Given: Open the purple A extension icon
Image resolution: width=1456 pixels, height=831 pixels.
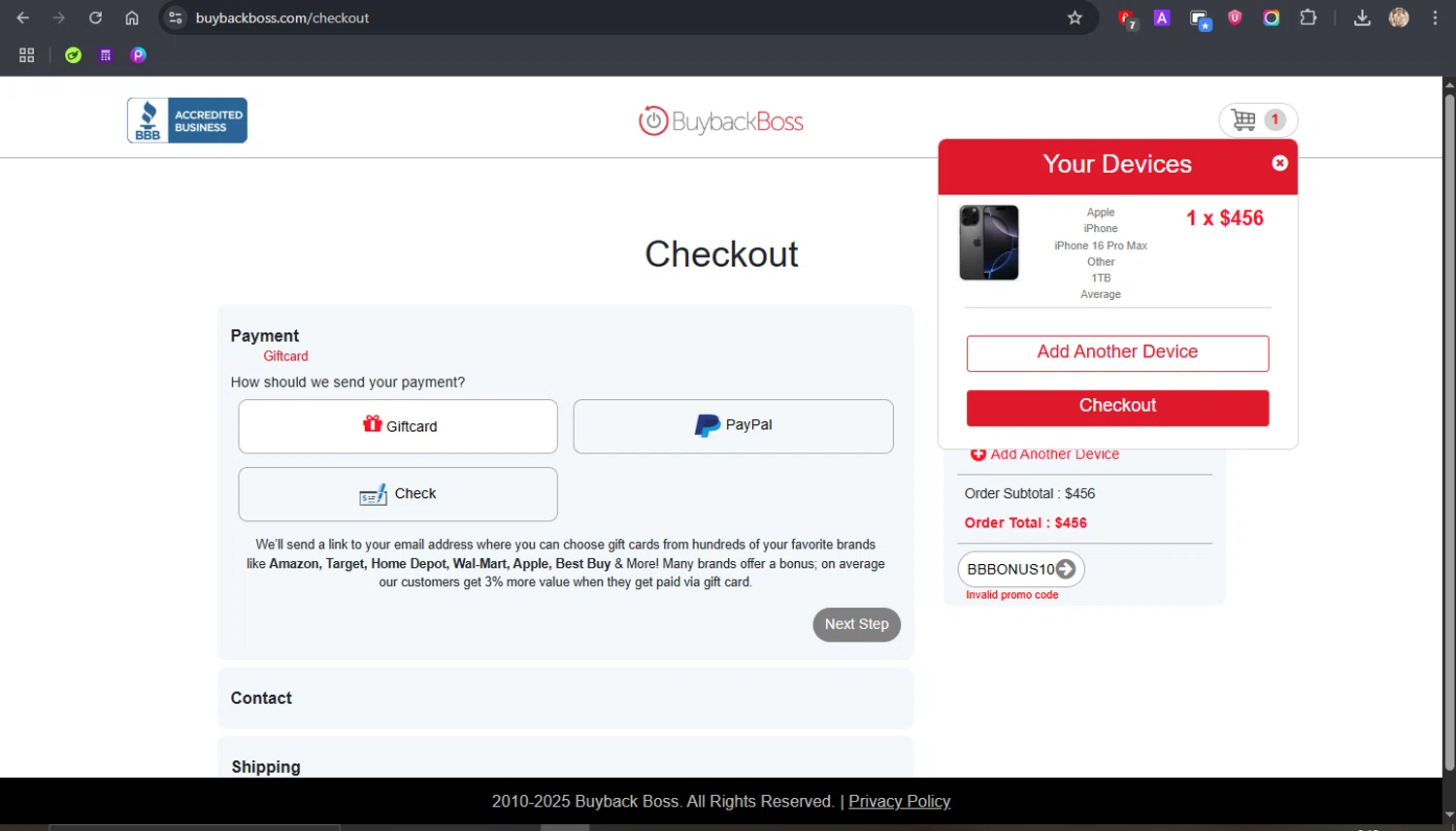Looking at the screenshot, I should point(1162,17).
